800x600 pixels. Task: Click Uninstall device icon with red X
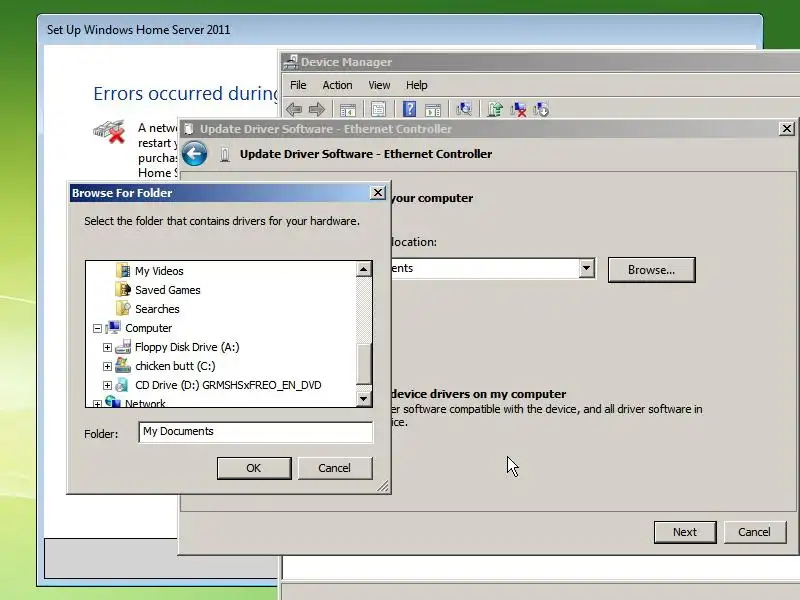coord(518,109)
